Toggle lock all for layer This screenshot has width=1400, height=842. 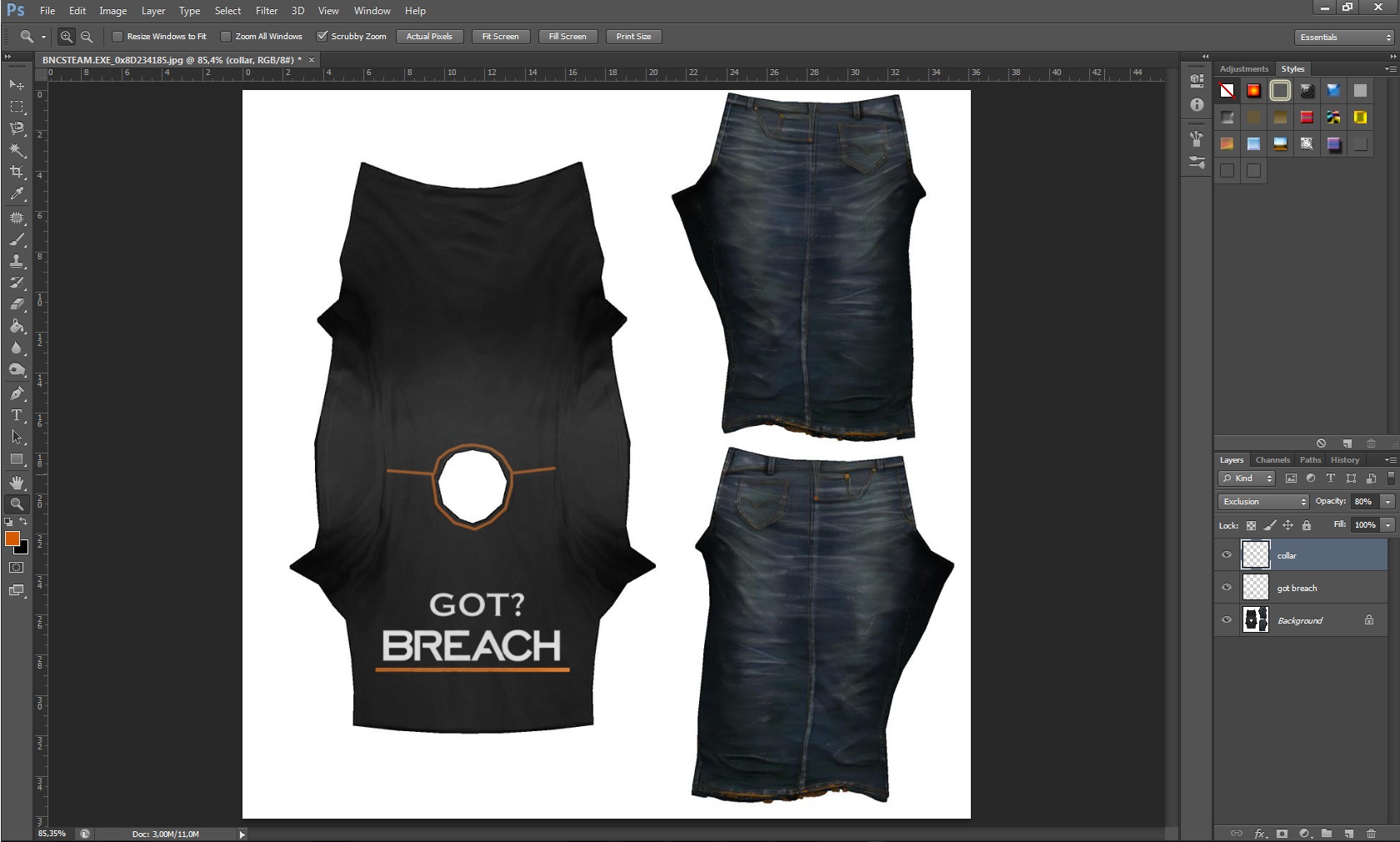pos(1307,525)
